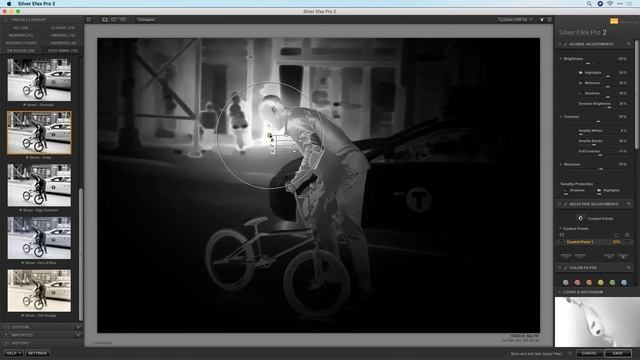Click the Nik logo badge

pos(614,21)
